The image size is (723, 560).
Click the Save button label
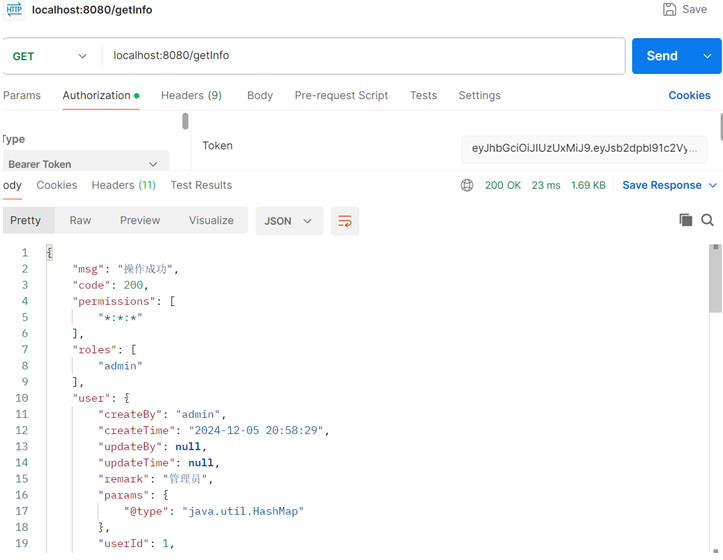pyautogui.click(x=694, y=9)
